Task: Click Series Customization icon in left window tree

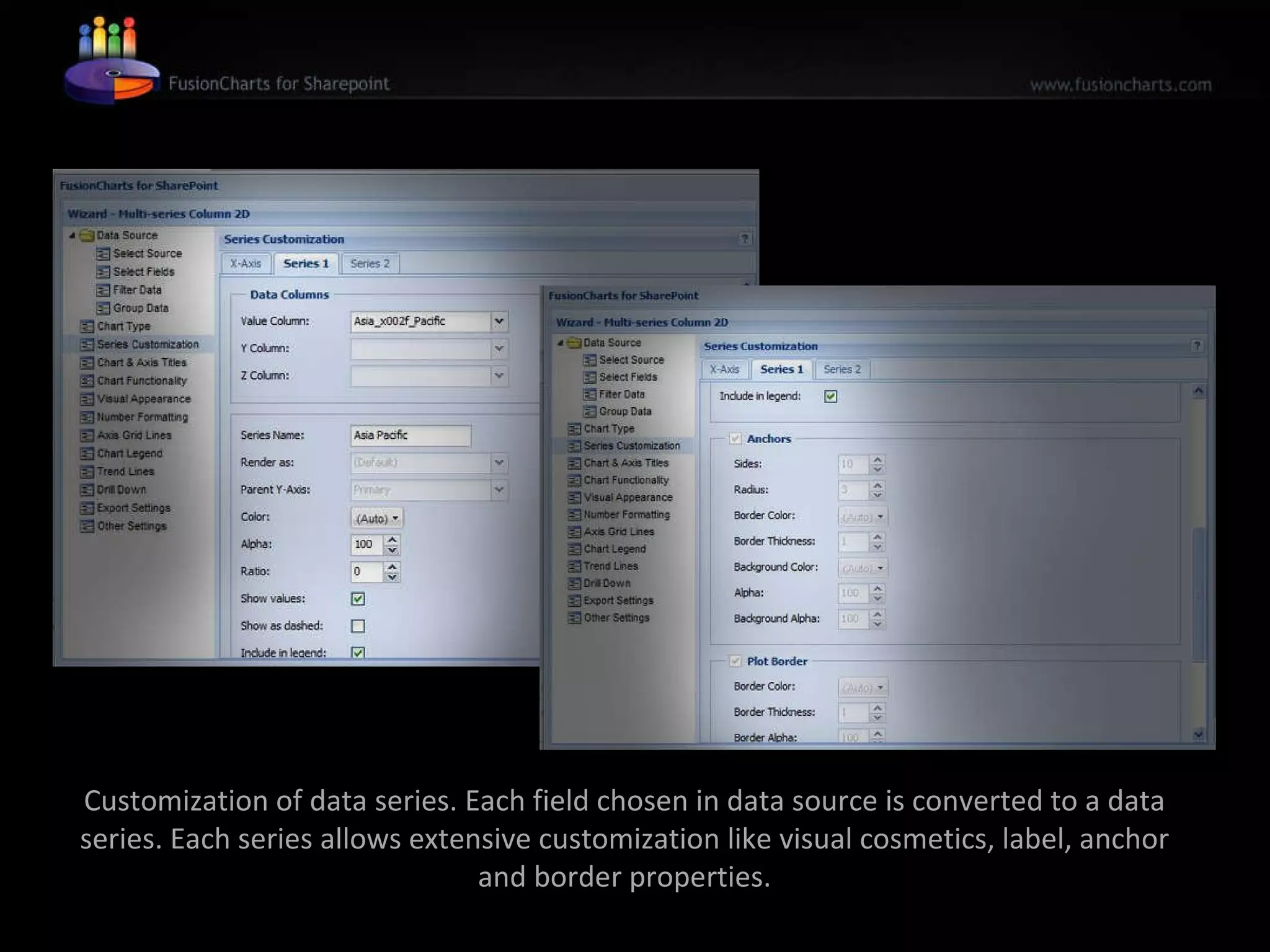Action: (x=87, y=345)
